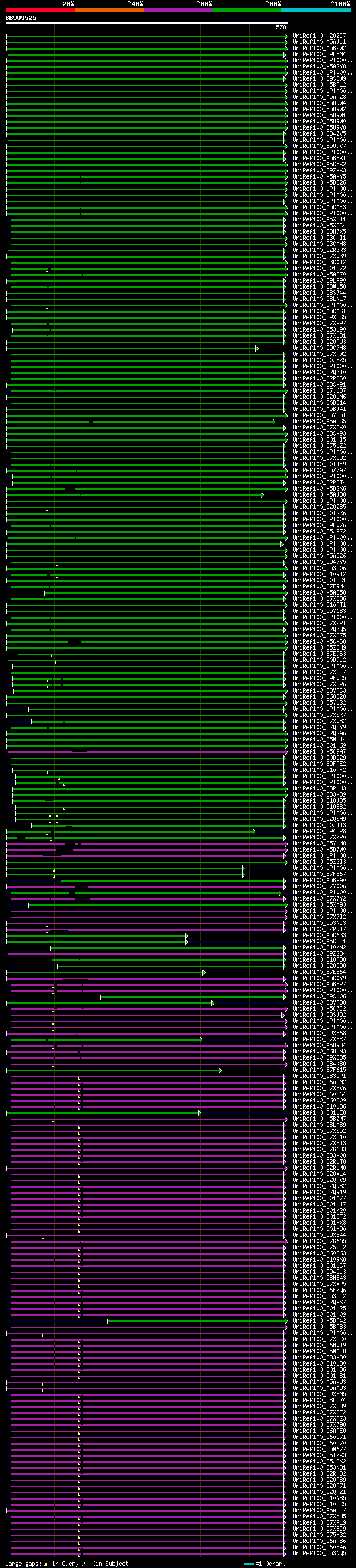356x1568 pixels.
Task: Select label UniRef100_Q9FWC5
Action: [319, 678]
